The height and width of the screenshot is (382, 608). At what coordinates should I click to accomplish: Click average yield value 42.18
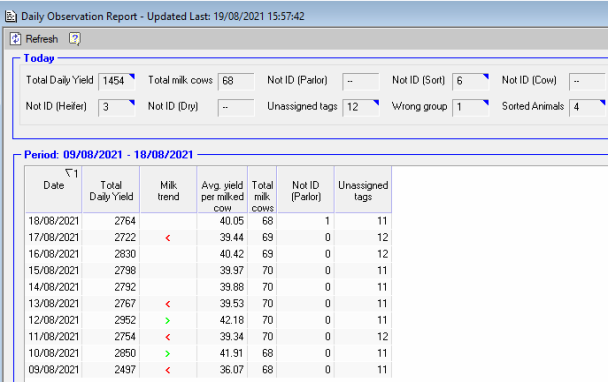click(231, 320)
